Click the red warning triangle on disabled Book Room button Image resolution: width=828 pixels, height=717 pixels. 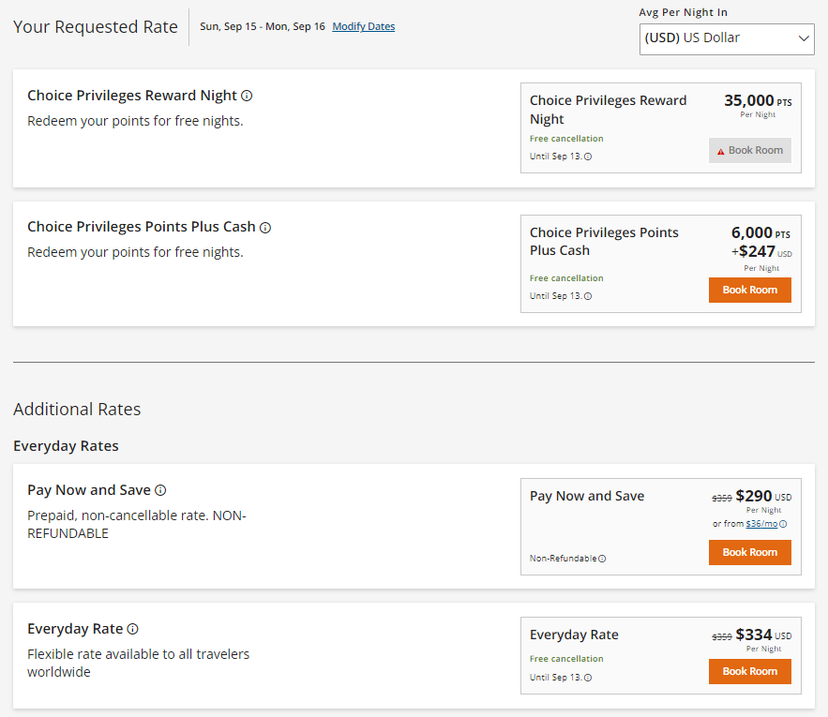(721, 150)
